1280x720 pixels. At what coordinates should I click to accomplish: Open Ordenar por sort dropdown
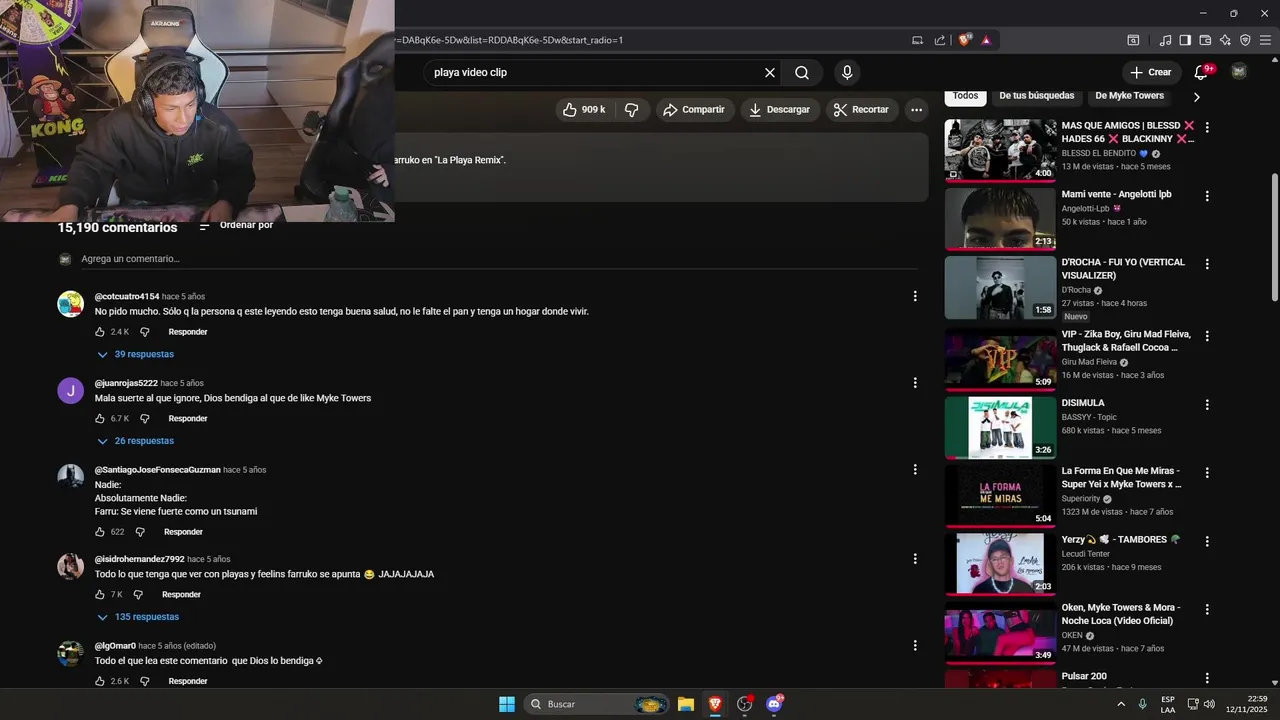[x=236, y=226]
